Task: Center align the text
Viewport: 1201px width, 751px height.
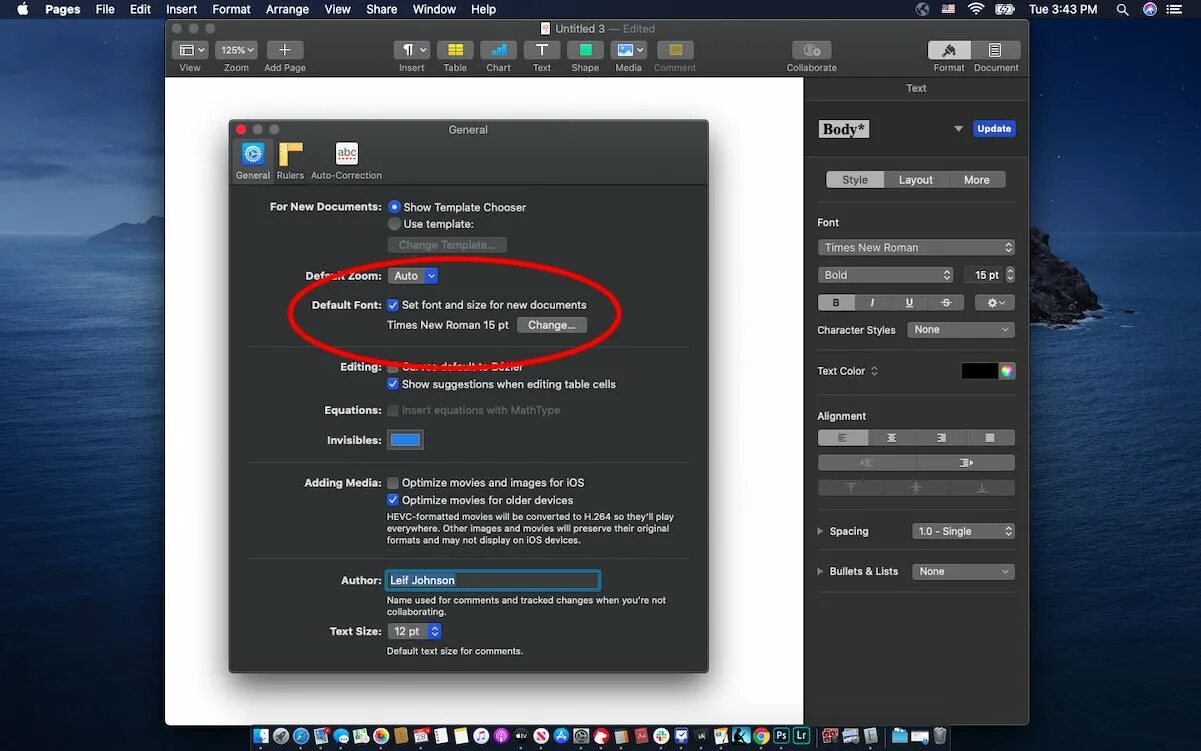Action: pyautogui.click(x=891, y=438)
